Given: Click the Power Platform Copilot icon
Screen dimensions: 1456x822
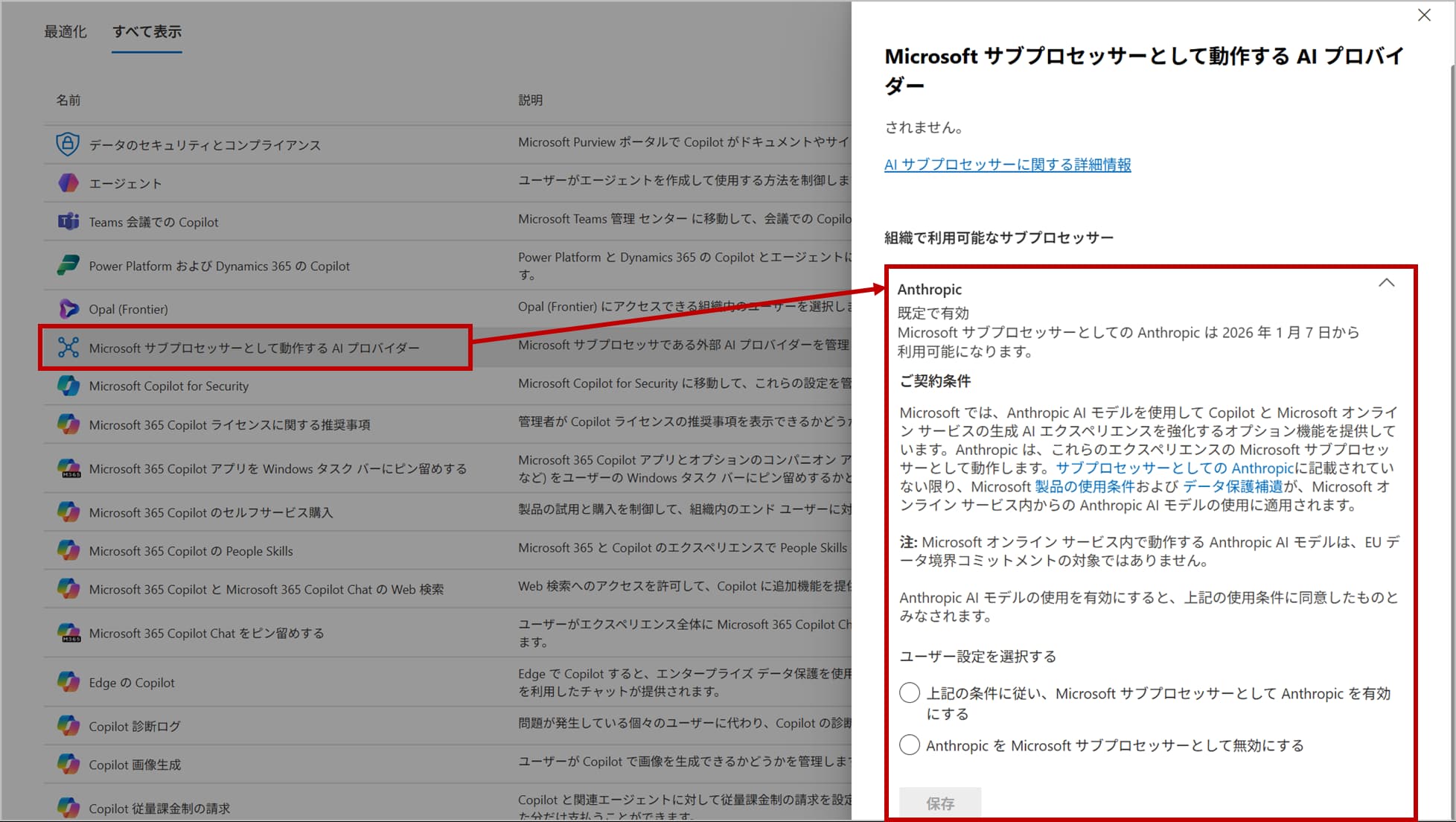Looking at the screenshot, I should 68,265.
